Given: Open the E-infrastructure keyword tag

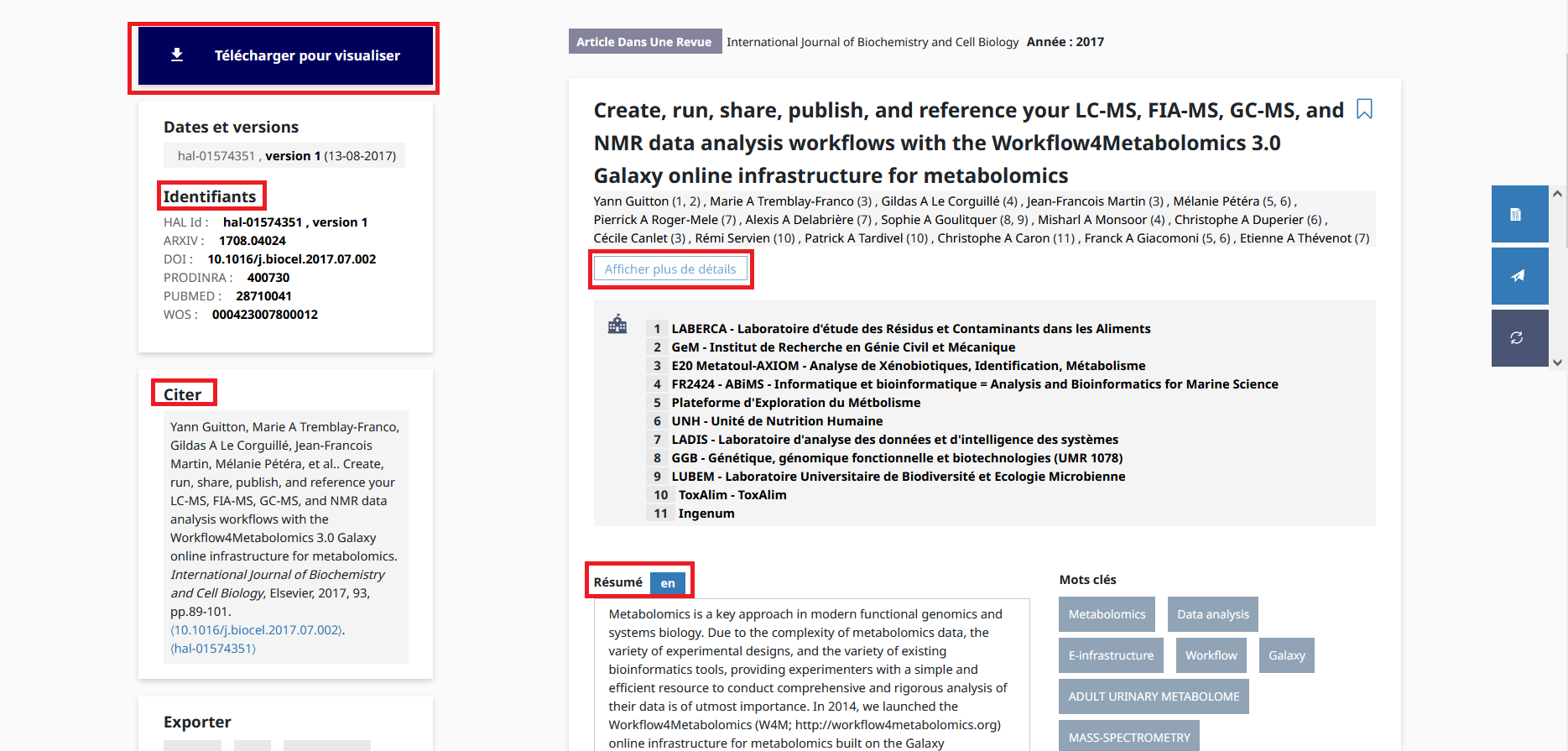Looking at the screenshot, I should pos(1111,655).
